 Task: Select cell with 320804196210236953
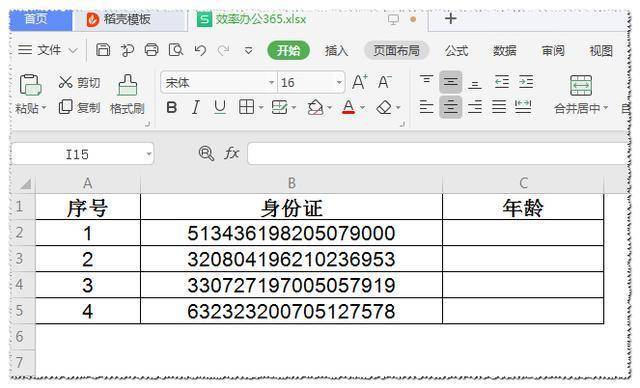[x=291, y=259]
